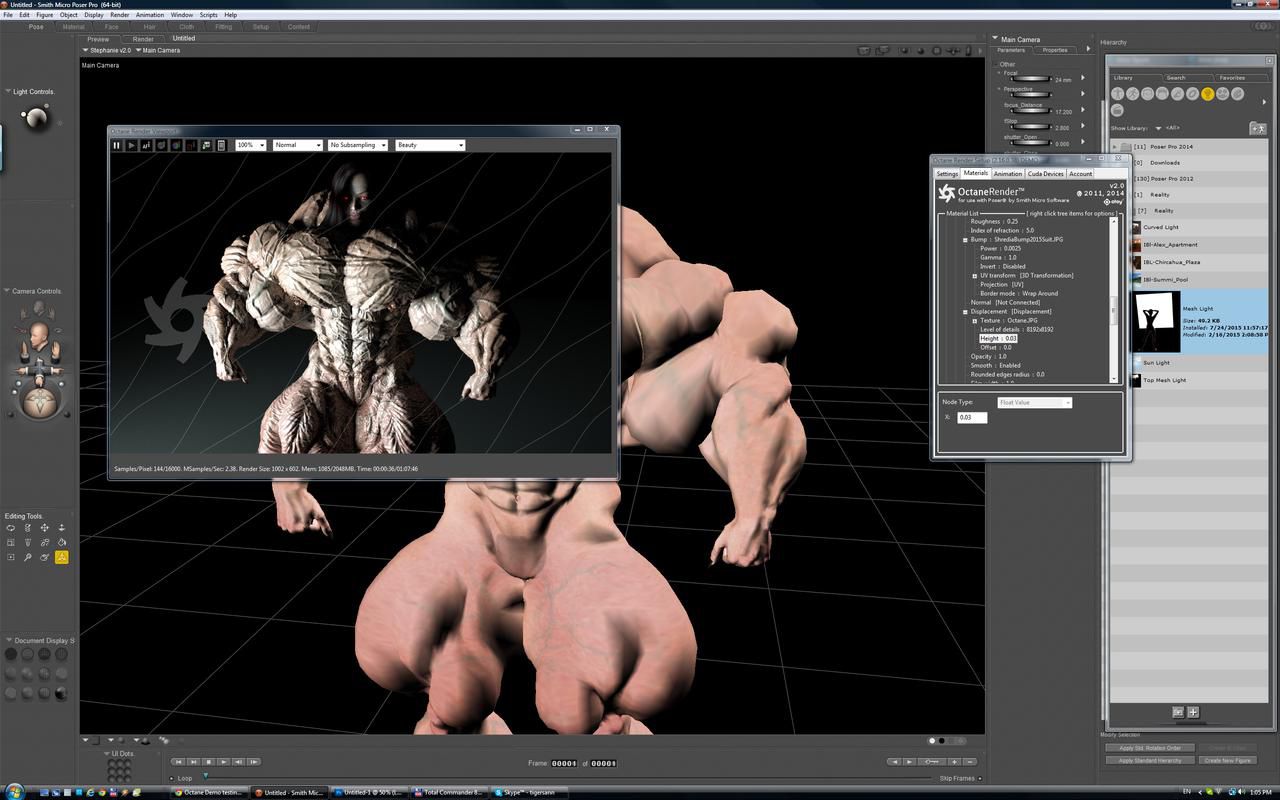
Task: Select the View Magnifier frame tool
Action: [11, 558]
